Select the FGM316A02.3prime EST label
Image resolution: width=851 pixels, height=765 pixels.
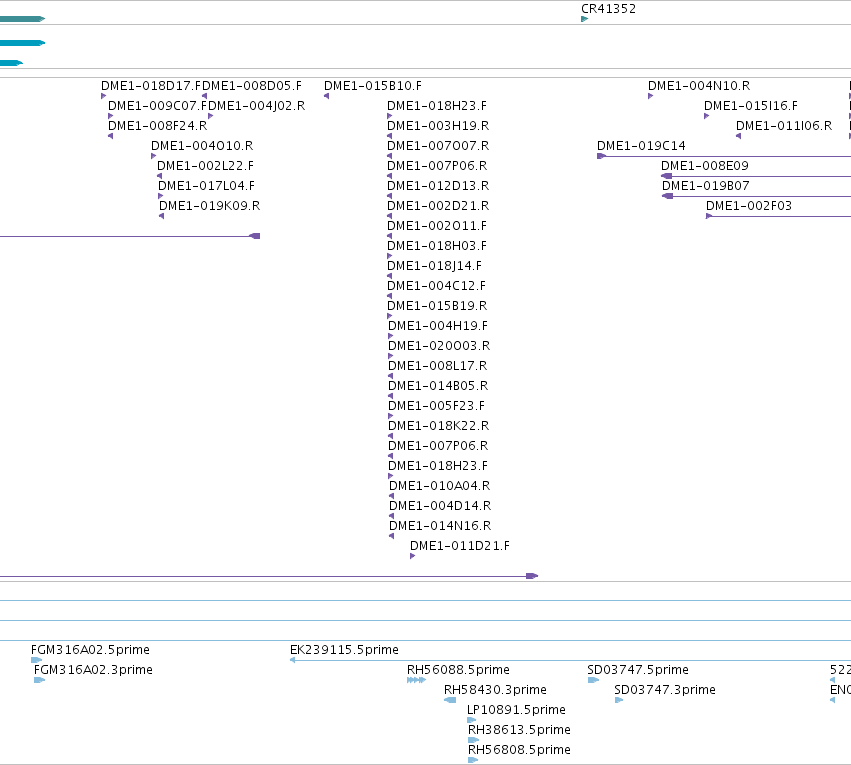tap(93, 670)
